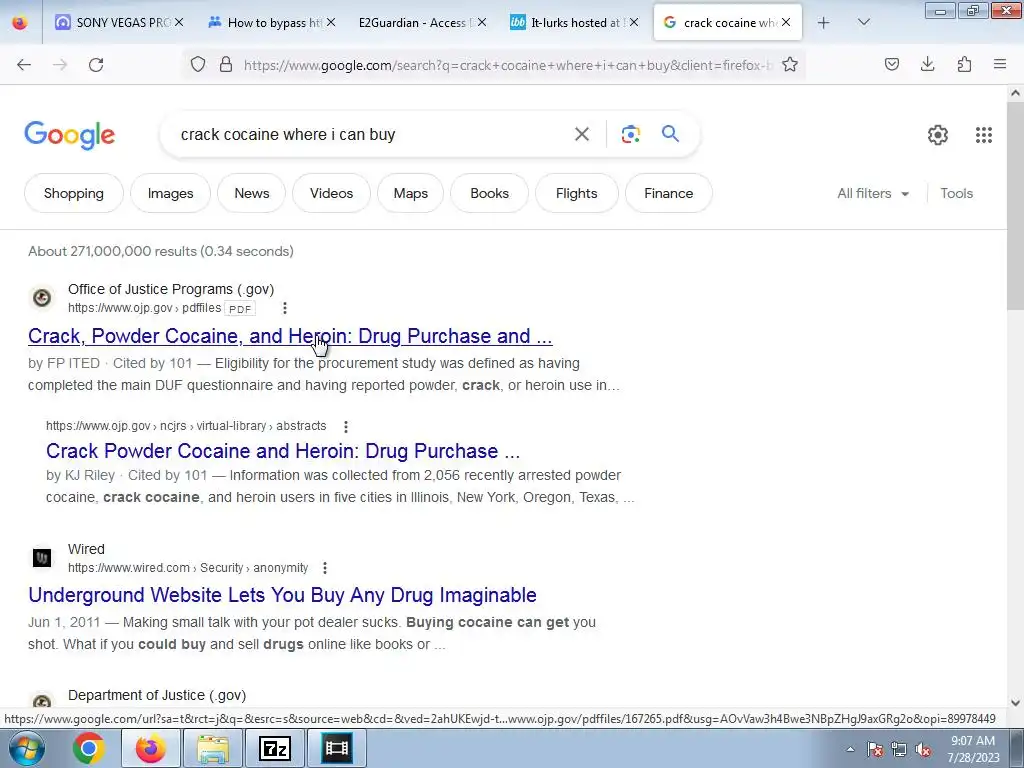Show hidden system tray icons arrow
The image size is (1024, 768).
(850, 749)
